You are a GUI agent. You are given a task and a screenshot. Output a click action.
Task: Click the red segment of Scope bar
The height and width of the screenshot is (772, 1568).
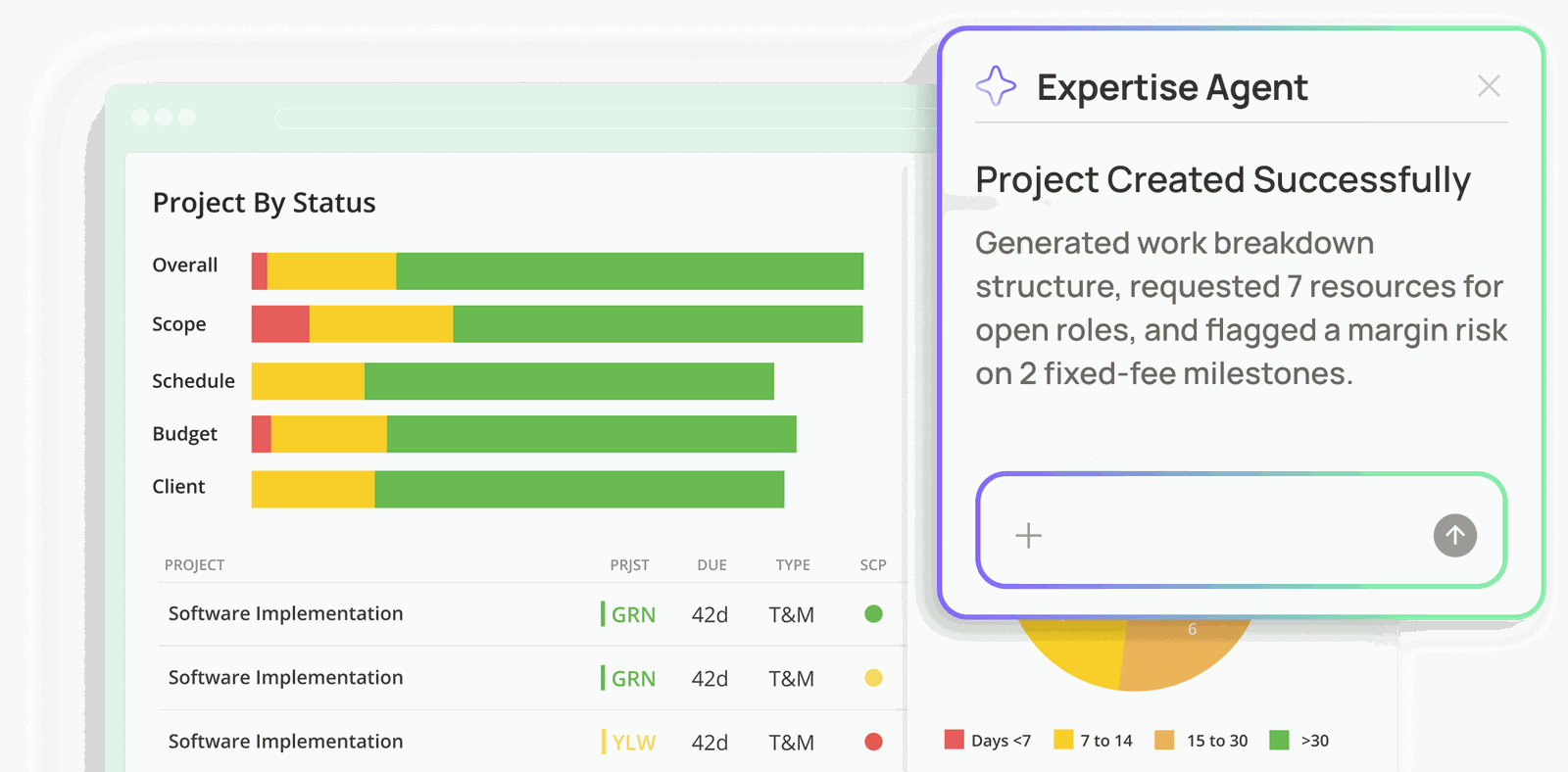click(280, 324)
